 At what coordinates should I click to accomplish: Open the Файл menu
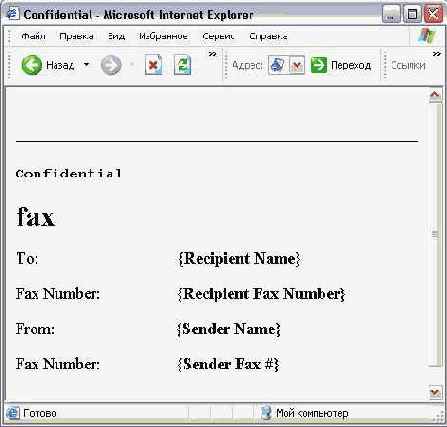point(33,36)
